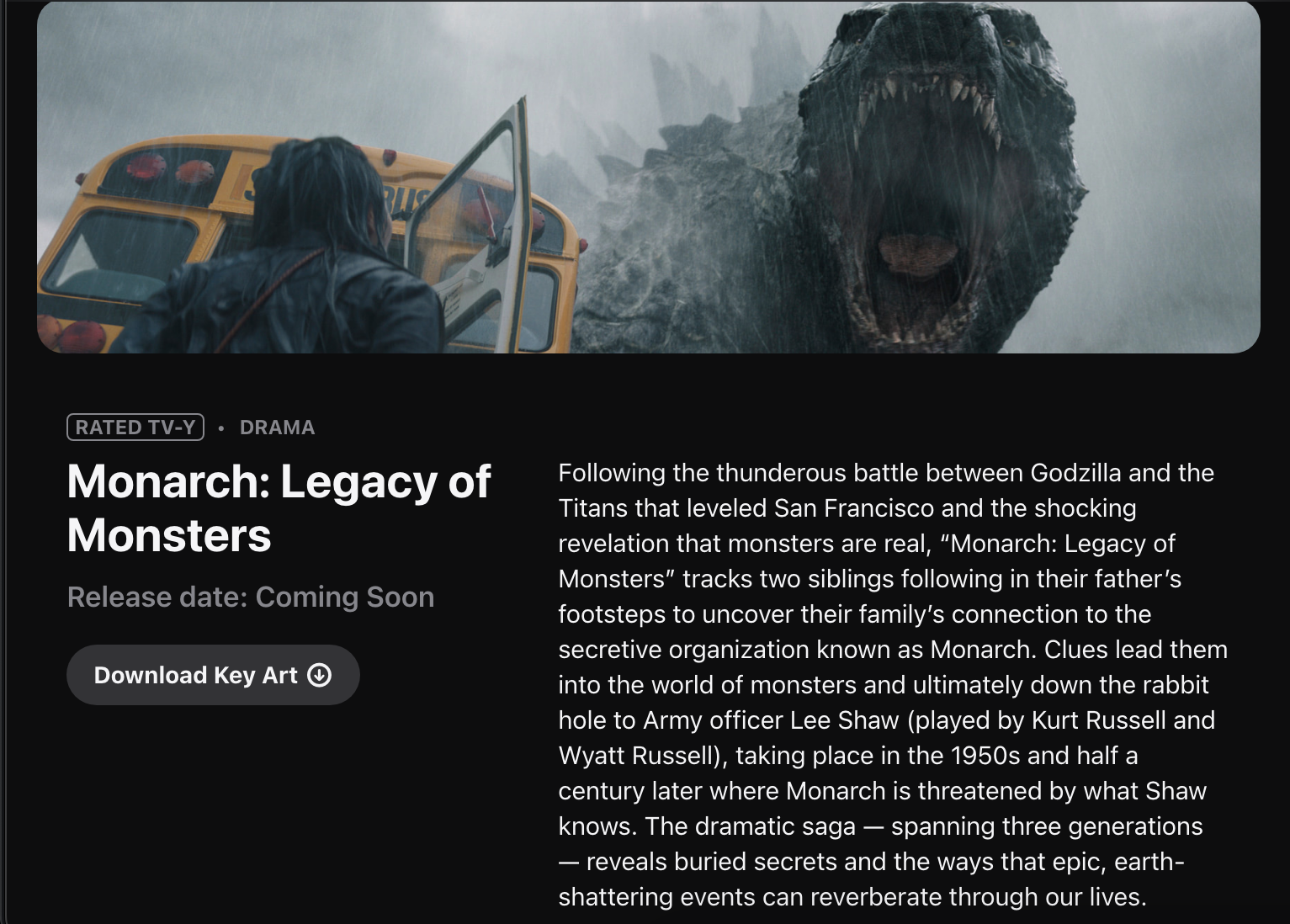Click the word Titans in the synopsis
This screenshot has height=924, width=1290.
[593, 508]
